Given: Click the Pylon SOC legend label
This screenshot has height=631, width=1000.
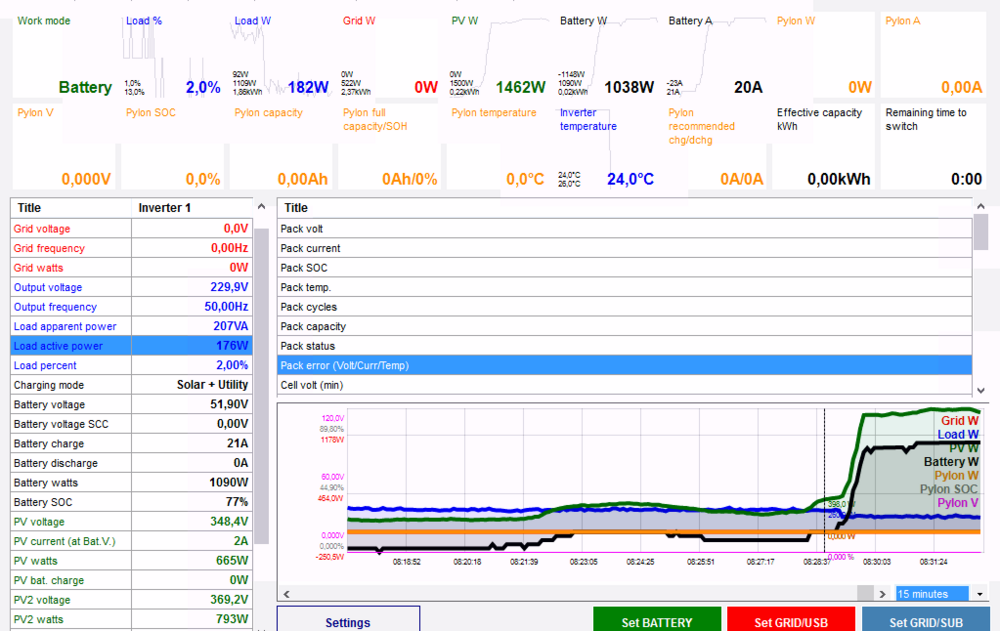Looking at the screenshot, I should click(949, 489).
